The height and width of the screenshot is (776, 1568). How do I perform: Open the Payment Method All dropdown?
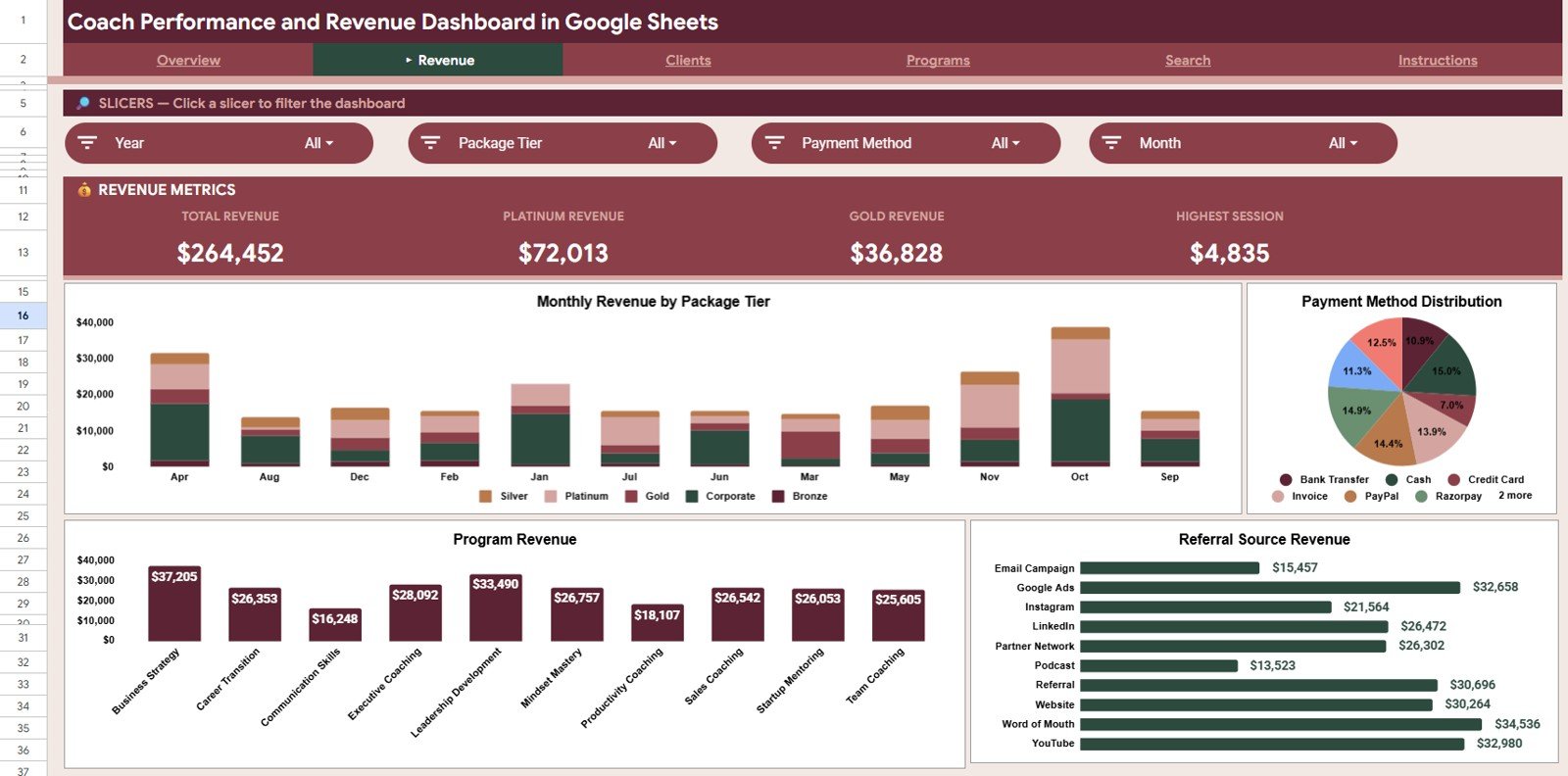coord(1005,143)
